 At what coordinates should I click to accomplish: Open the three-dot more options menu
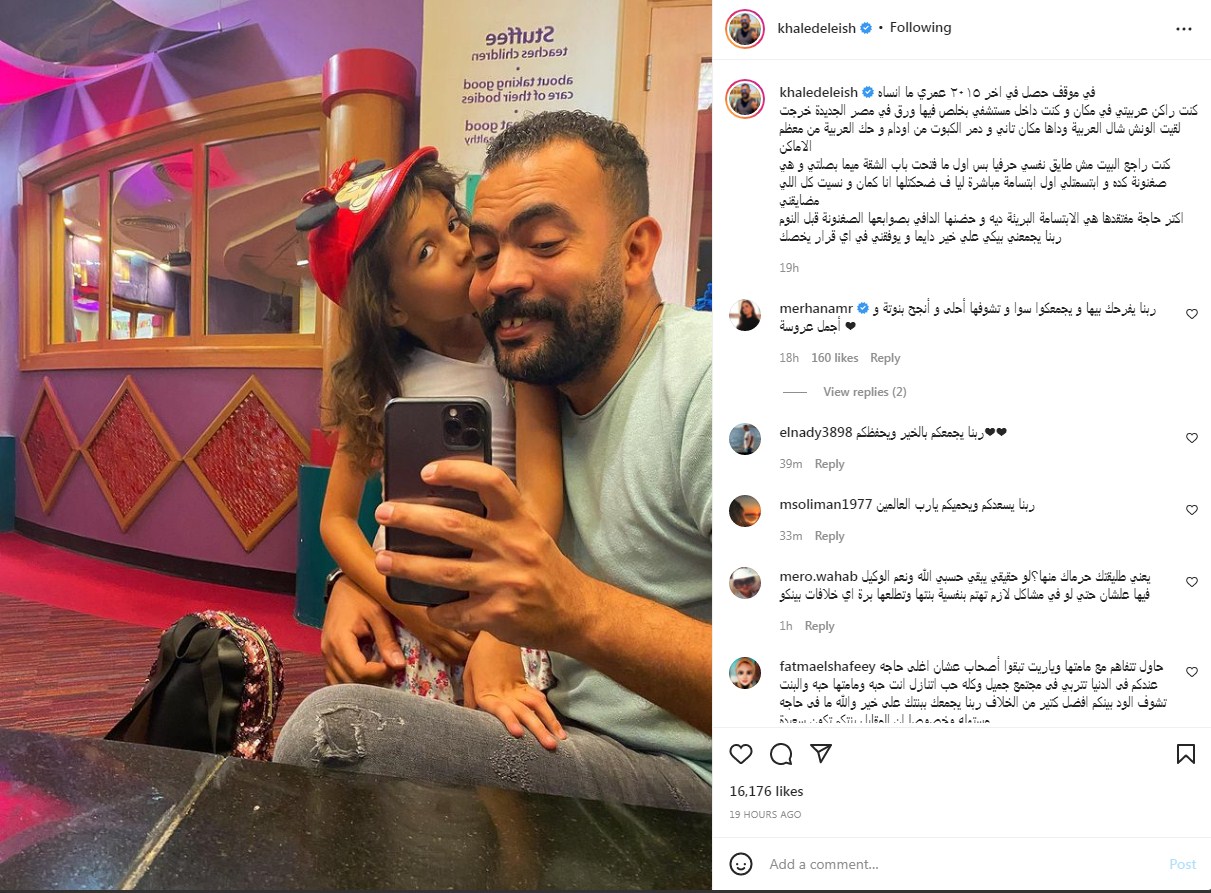click(x=1184, y=29)
